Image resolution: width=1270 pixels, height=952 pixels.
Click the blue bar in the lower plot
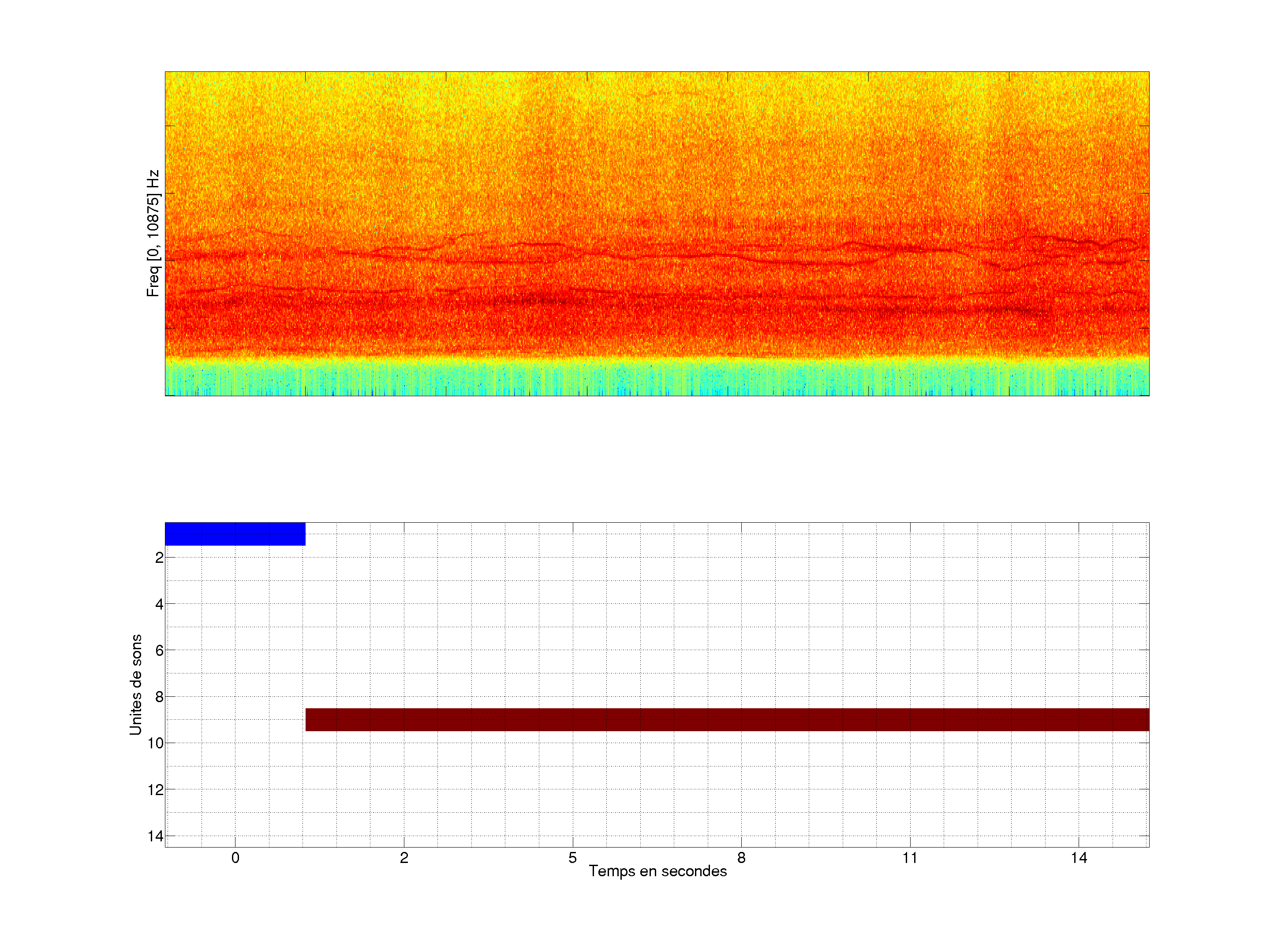(235, 534)
